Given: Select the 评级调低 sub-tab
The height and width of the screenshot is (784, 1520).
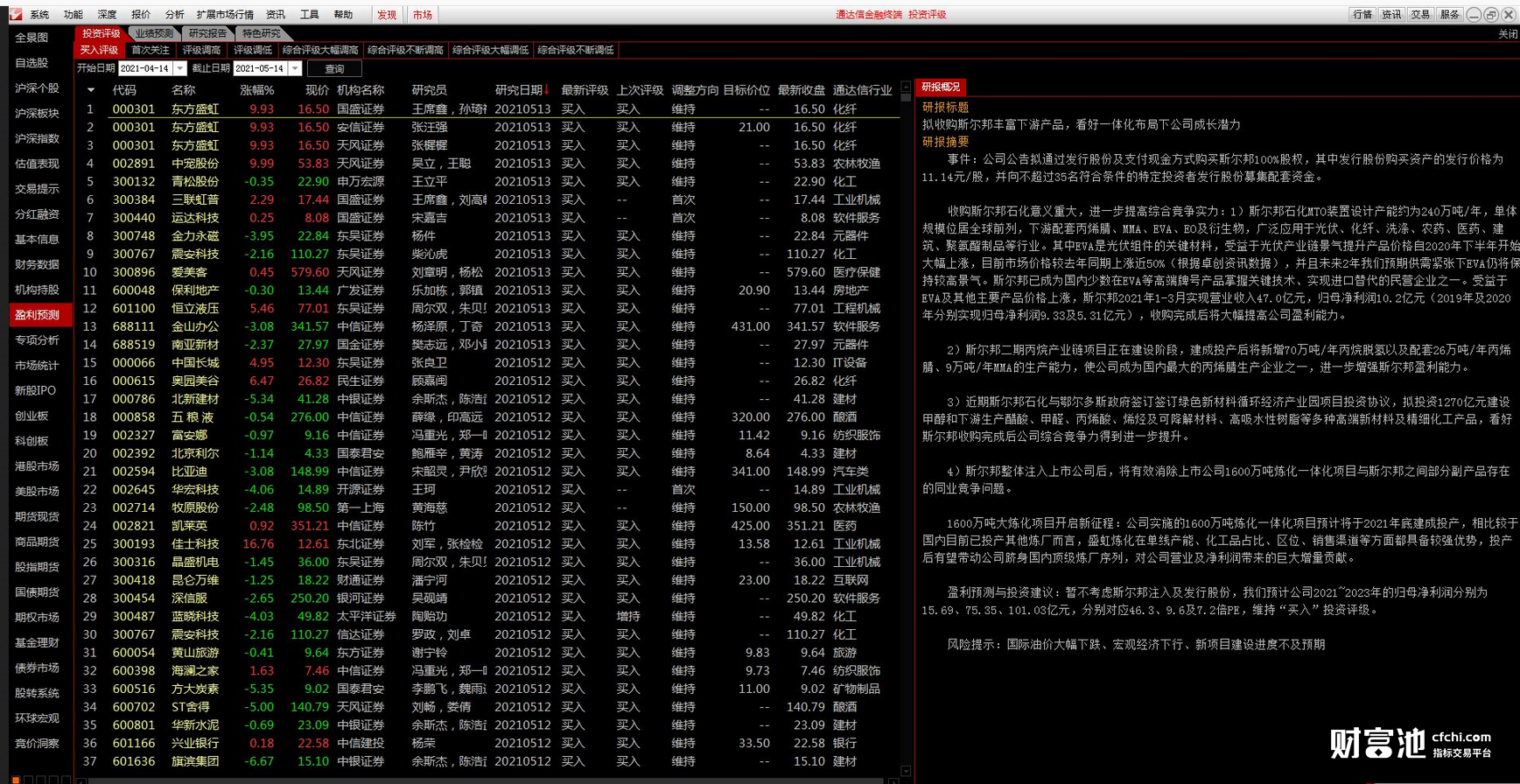Looking at the screenshot, I should pos(253,50).
